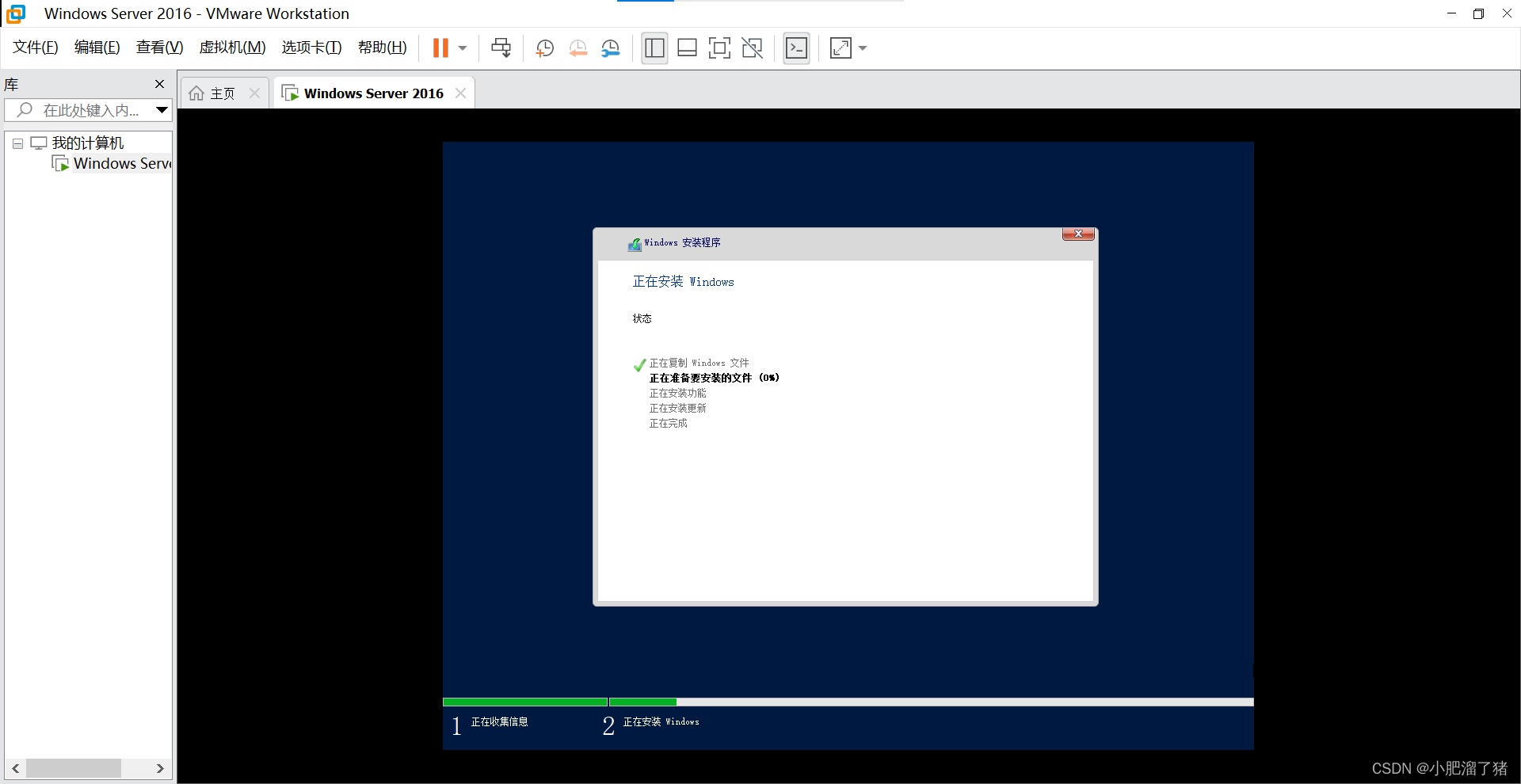Click the step 1 green progress bar

524,702
